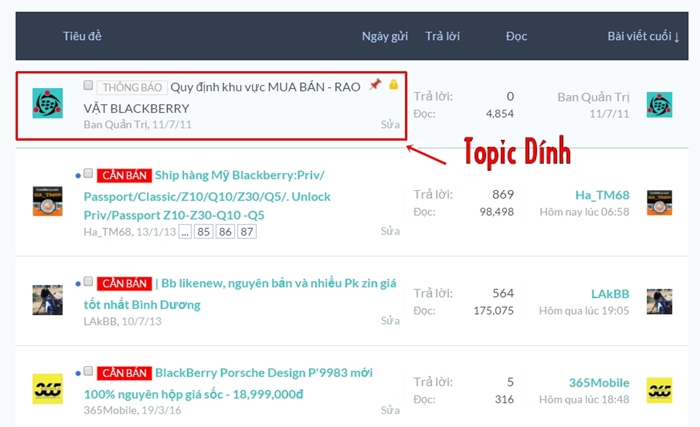The width and height of the screenshot is (700, 427).
Task: Click reply count 564
Action: [x=503, y=293]
